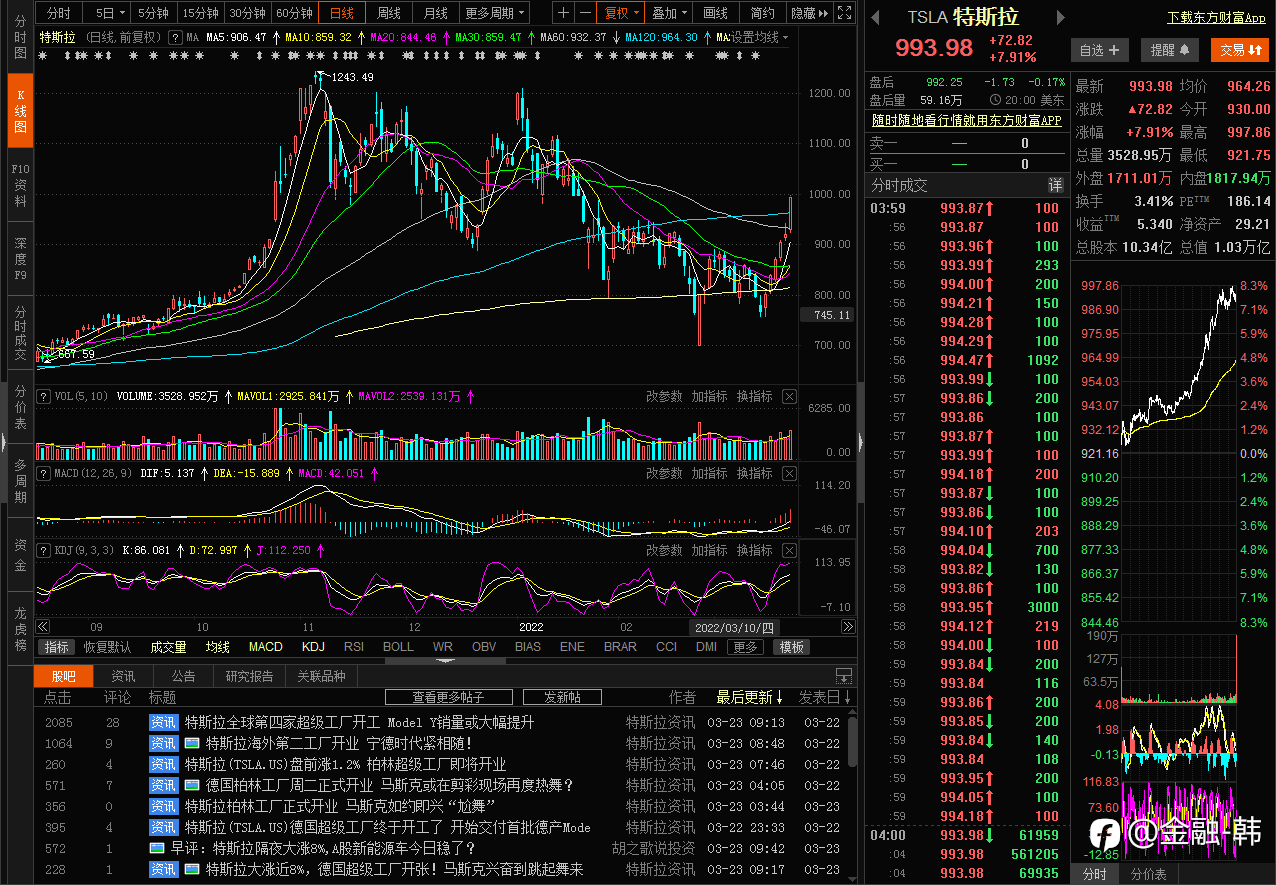Open the MACD indicator help question icon
Screen dimensions: 1276x885
pos(43,473)
